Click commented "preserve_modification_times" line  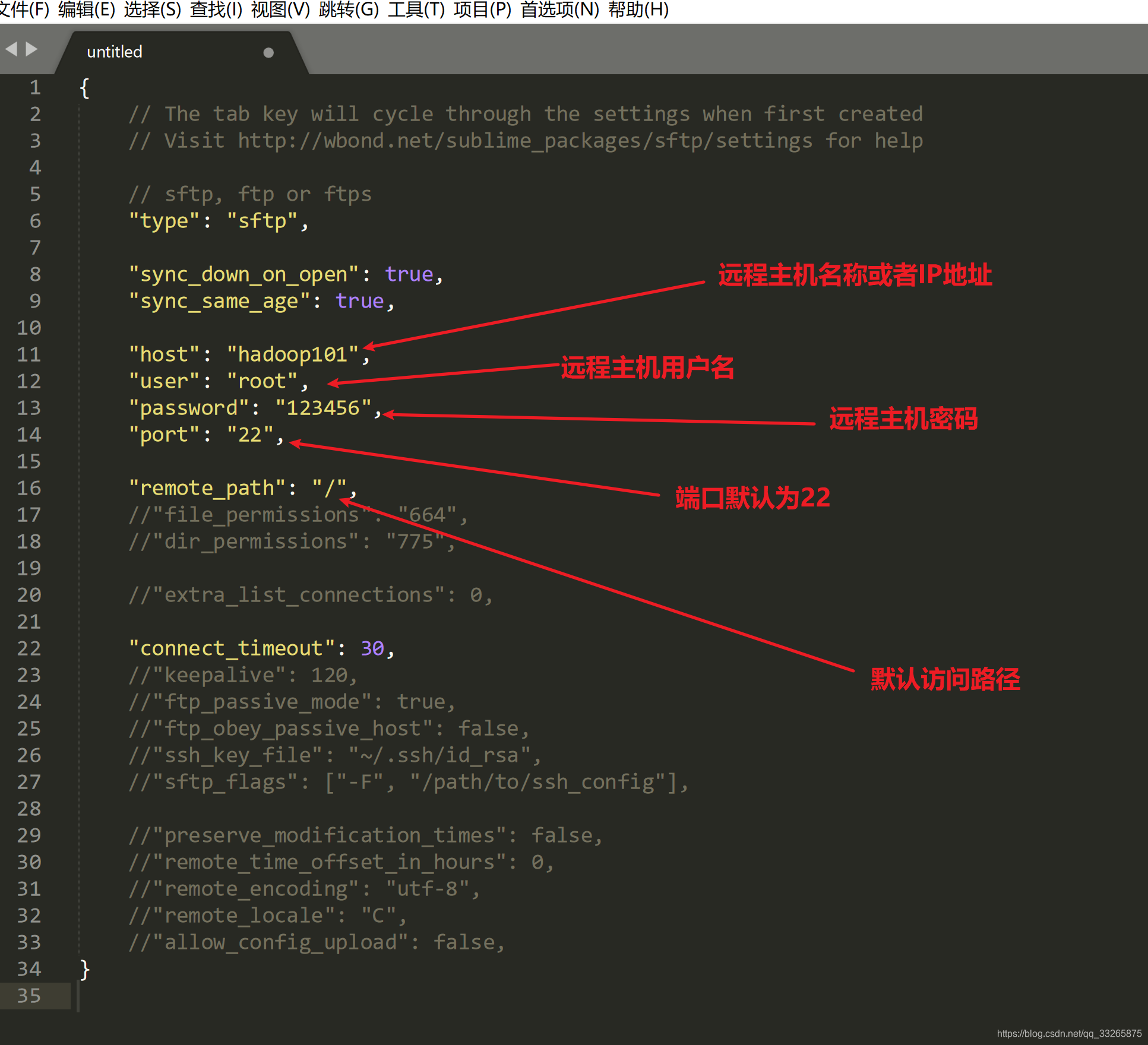click(366, 836)
